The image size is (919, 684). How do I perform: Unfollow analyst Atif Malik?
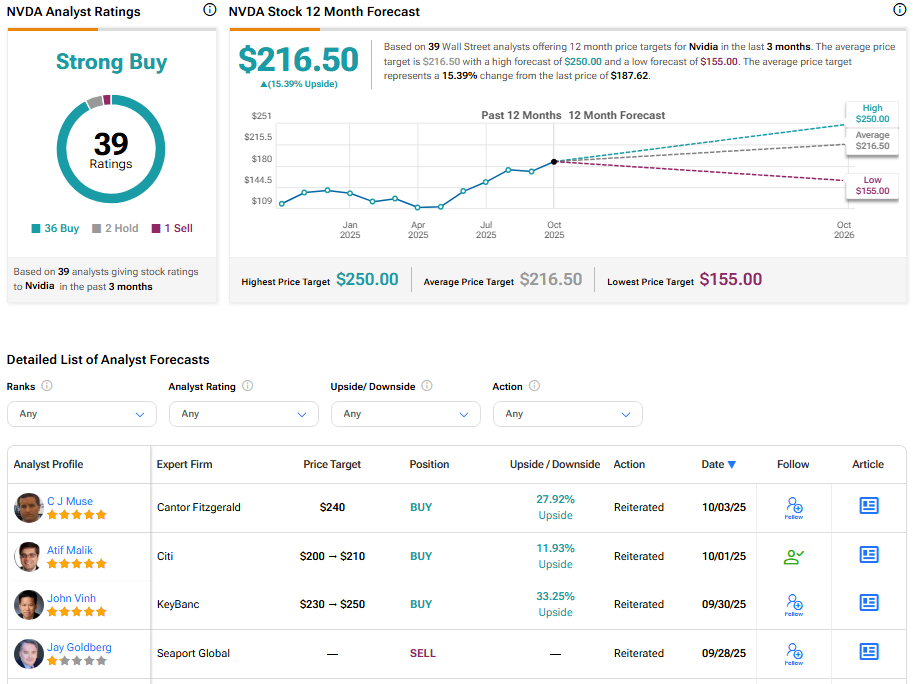[793, 556]
